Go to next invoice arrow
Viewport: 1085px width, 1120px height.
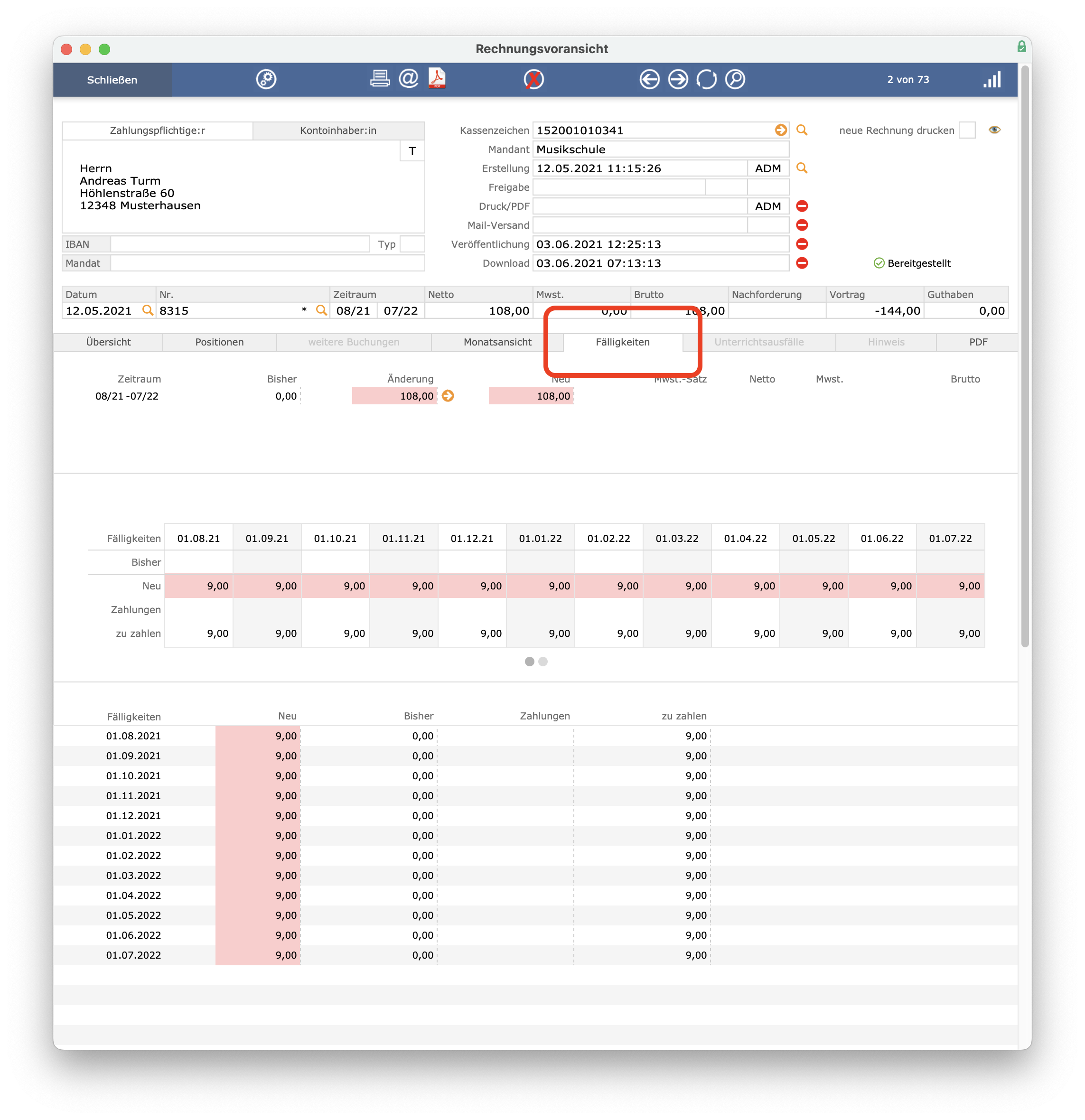678,79
